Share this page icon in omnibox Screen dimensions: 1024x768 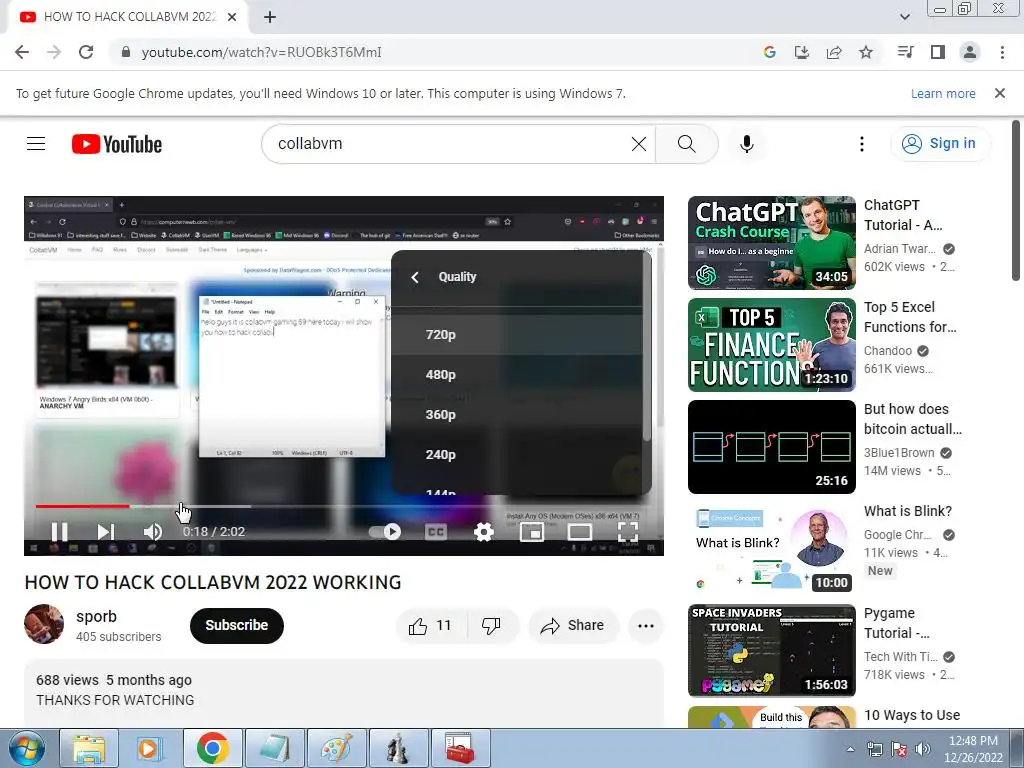coord(833,52)
